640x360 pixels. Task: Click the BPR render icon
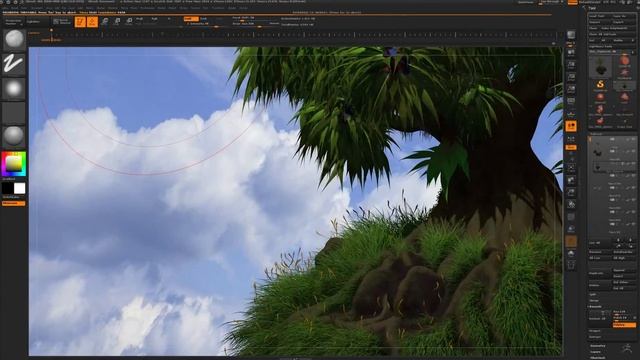pos(571,35)
